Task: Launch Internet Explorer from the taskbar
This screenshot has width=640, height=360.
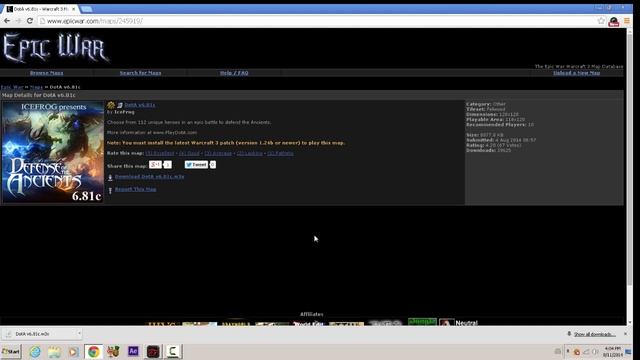Action: pyautogui.click(x=35, y=351)
